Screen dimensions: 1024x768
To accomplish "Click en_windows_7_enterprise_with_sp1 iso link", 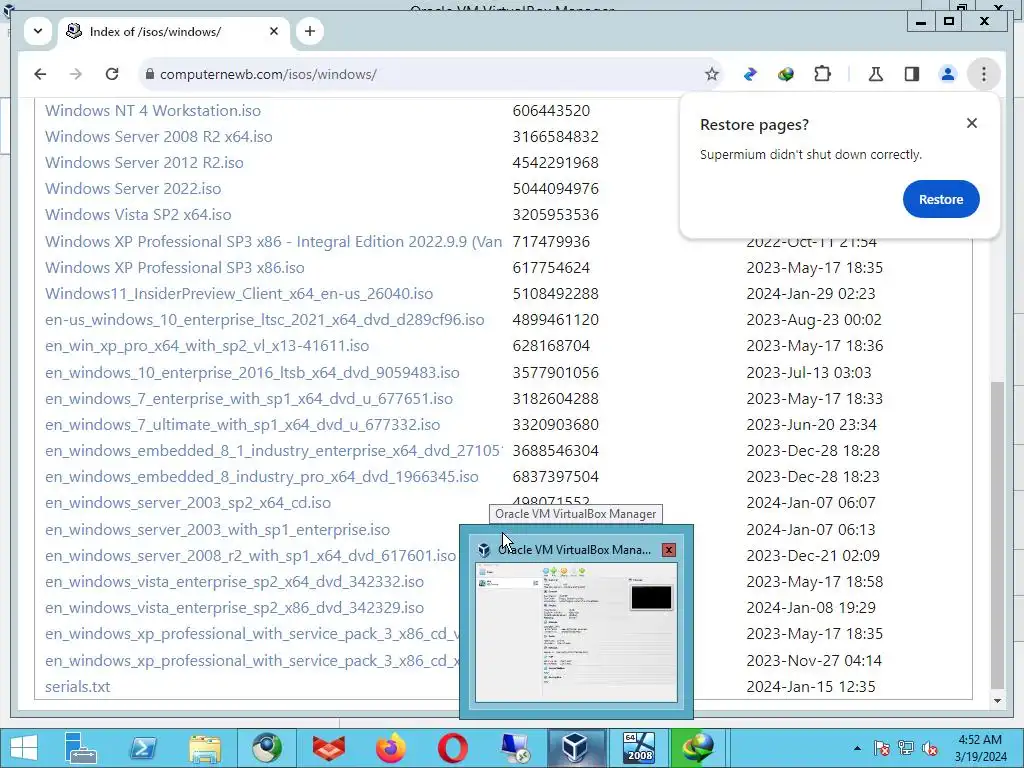I will tap(249, 399).
